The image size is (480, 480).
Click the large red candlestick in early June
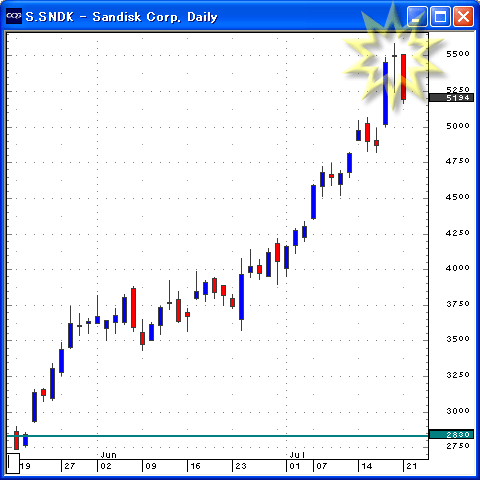coord(133,308)
